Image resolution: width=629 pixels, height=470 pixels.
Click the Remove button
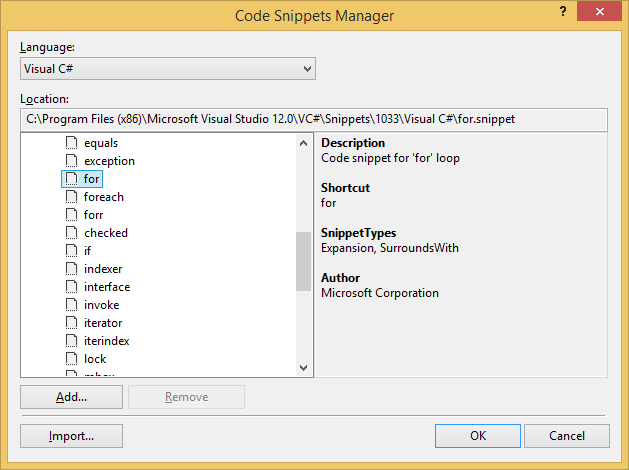(187, 397)
